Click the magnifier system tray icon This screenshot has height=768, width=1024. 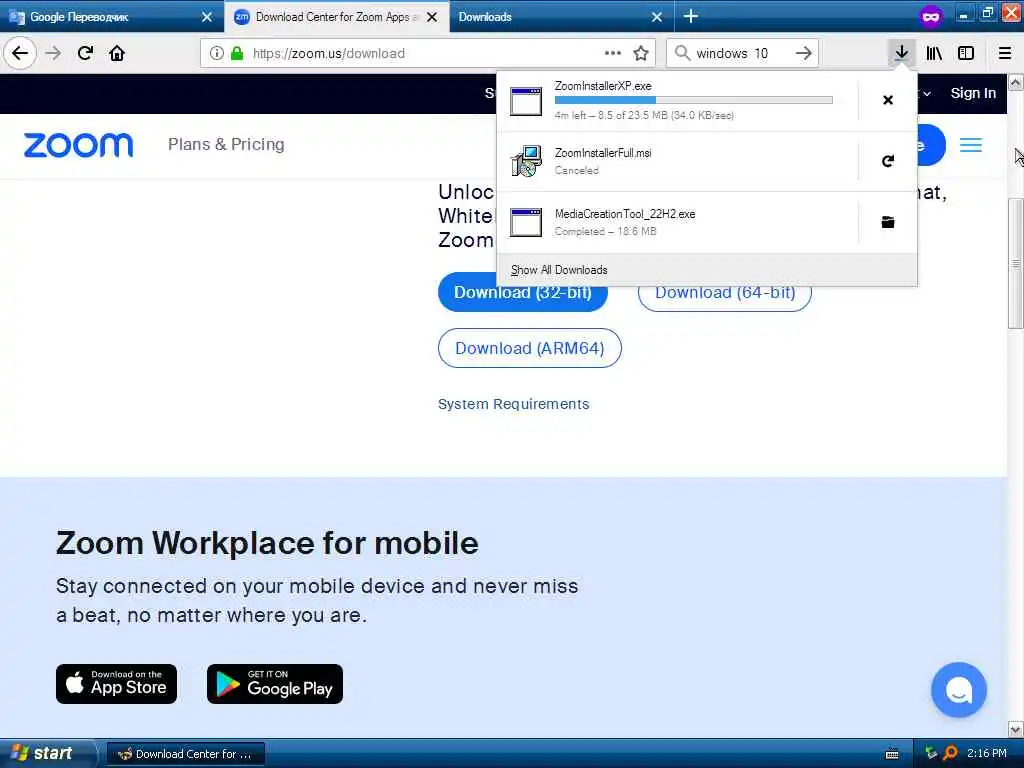click(950, 754)
